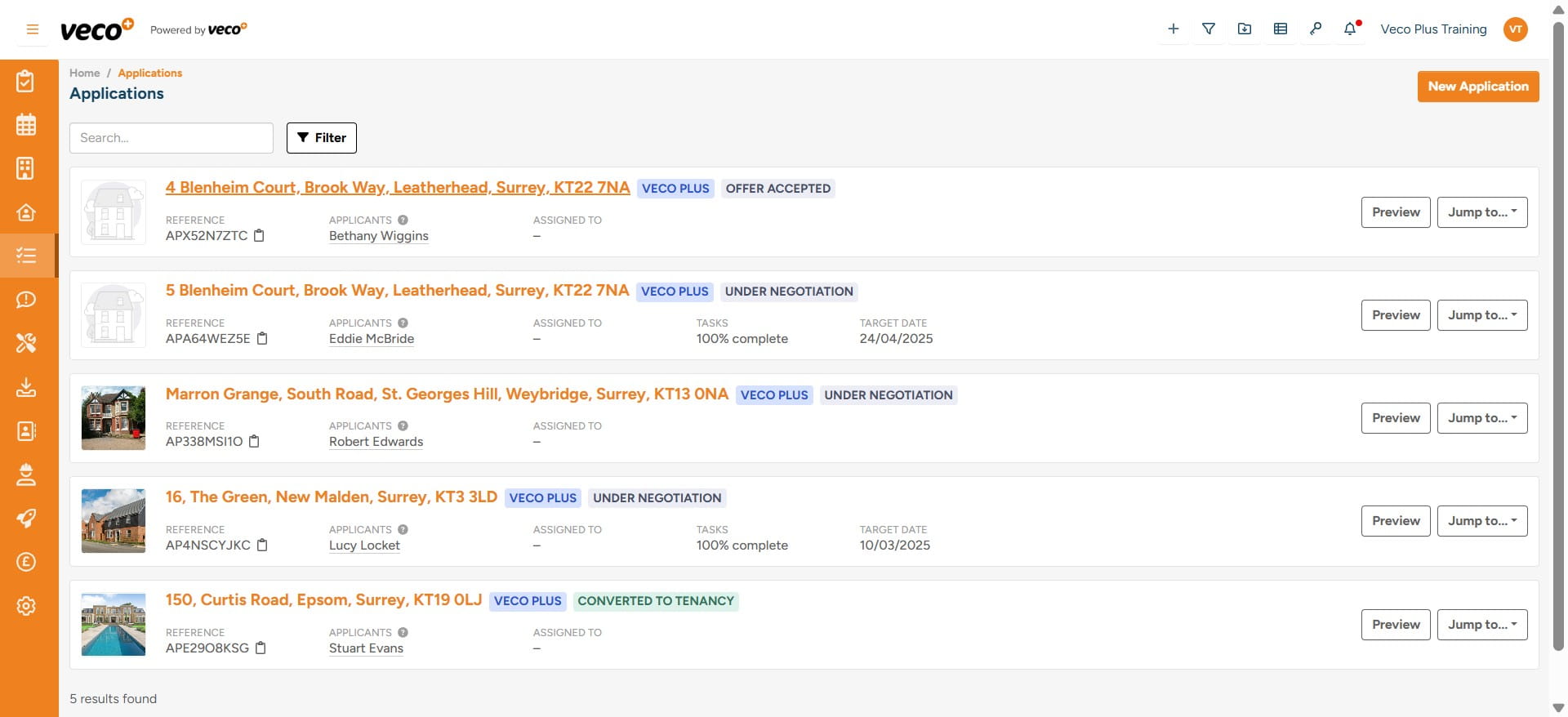Open 150, Curtis Road address link
This screenshot has height=717, width=1568.
pyautogui.click(x=323, y=600)
